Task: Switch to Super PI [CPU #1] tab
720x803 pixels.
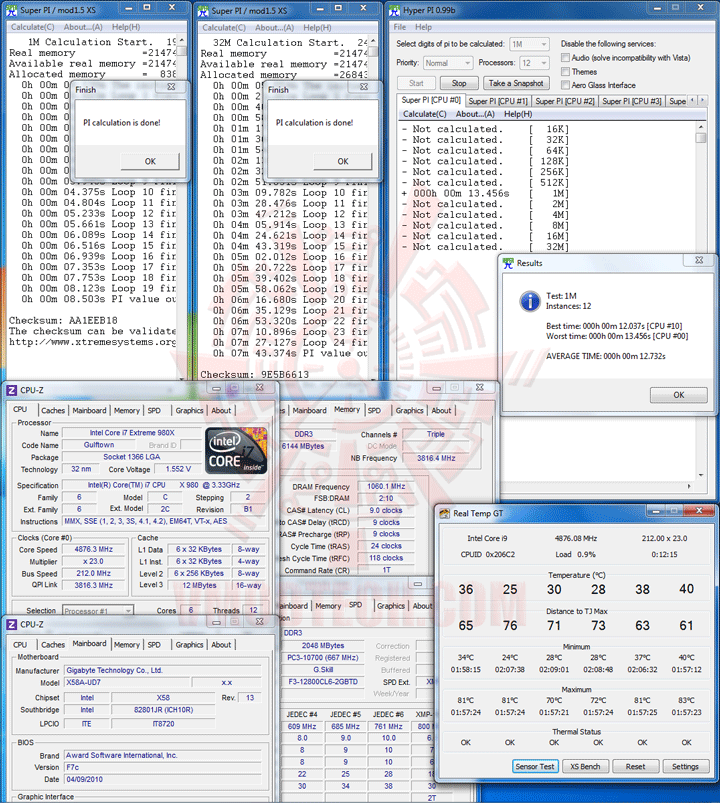Action: [497, 101]
